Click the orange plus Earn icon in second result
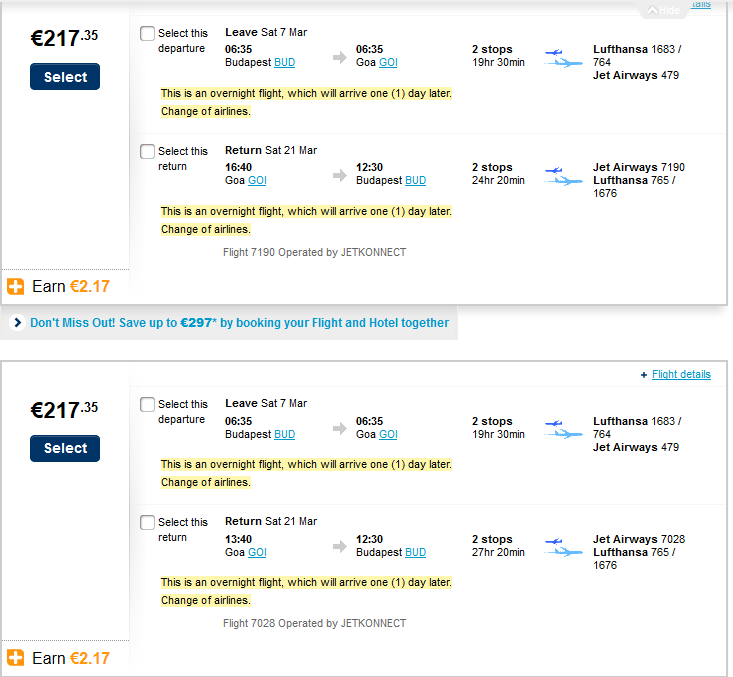Image resolution: width=733 pixels, height=677 pixels. click(15, 658)
